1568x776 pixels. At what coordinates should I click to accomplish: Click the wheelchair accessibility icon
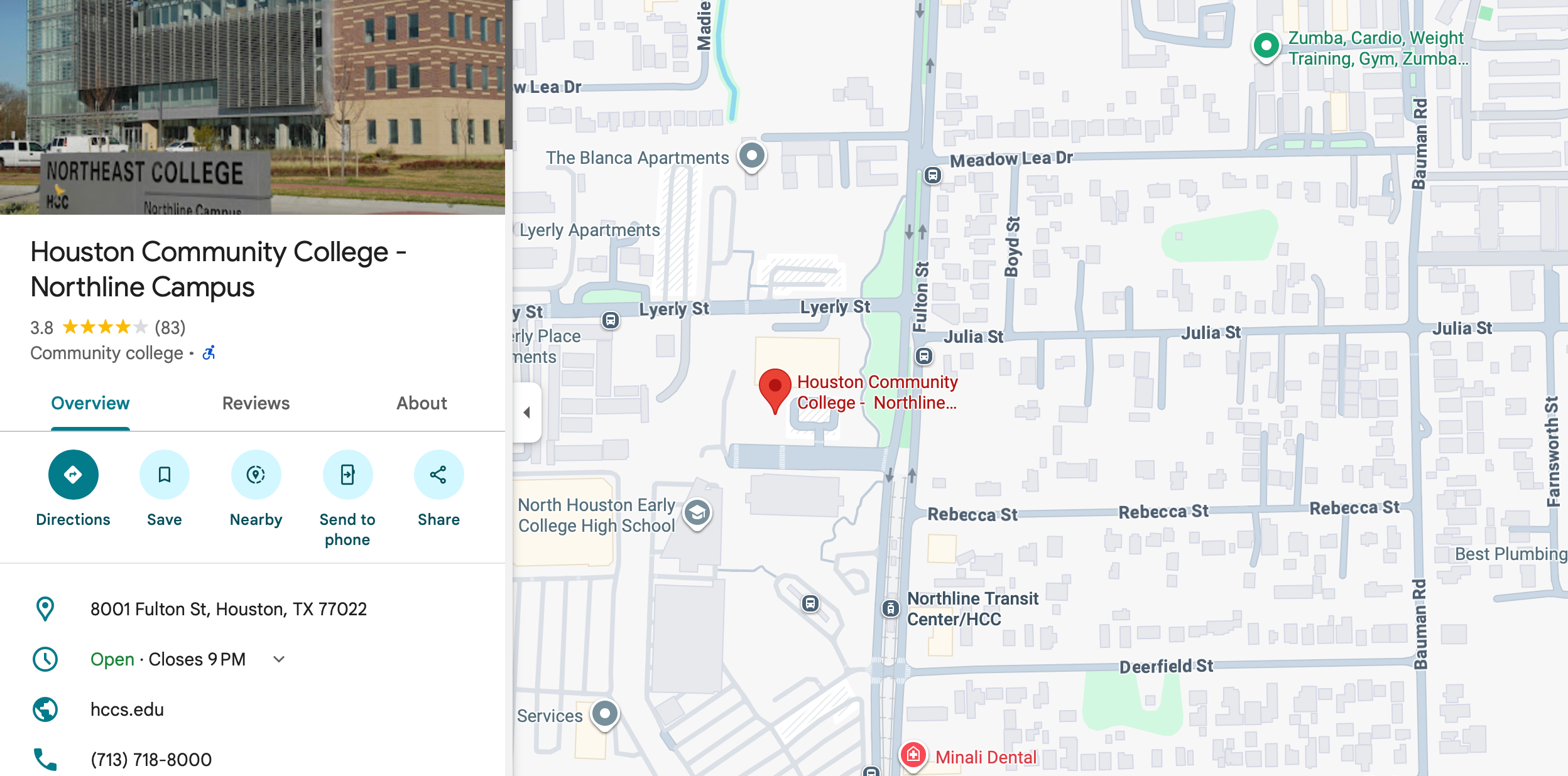pos(209,353)
